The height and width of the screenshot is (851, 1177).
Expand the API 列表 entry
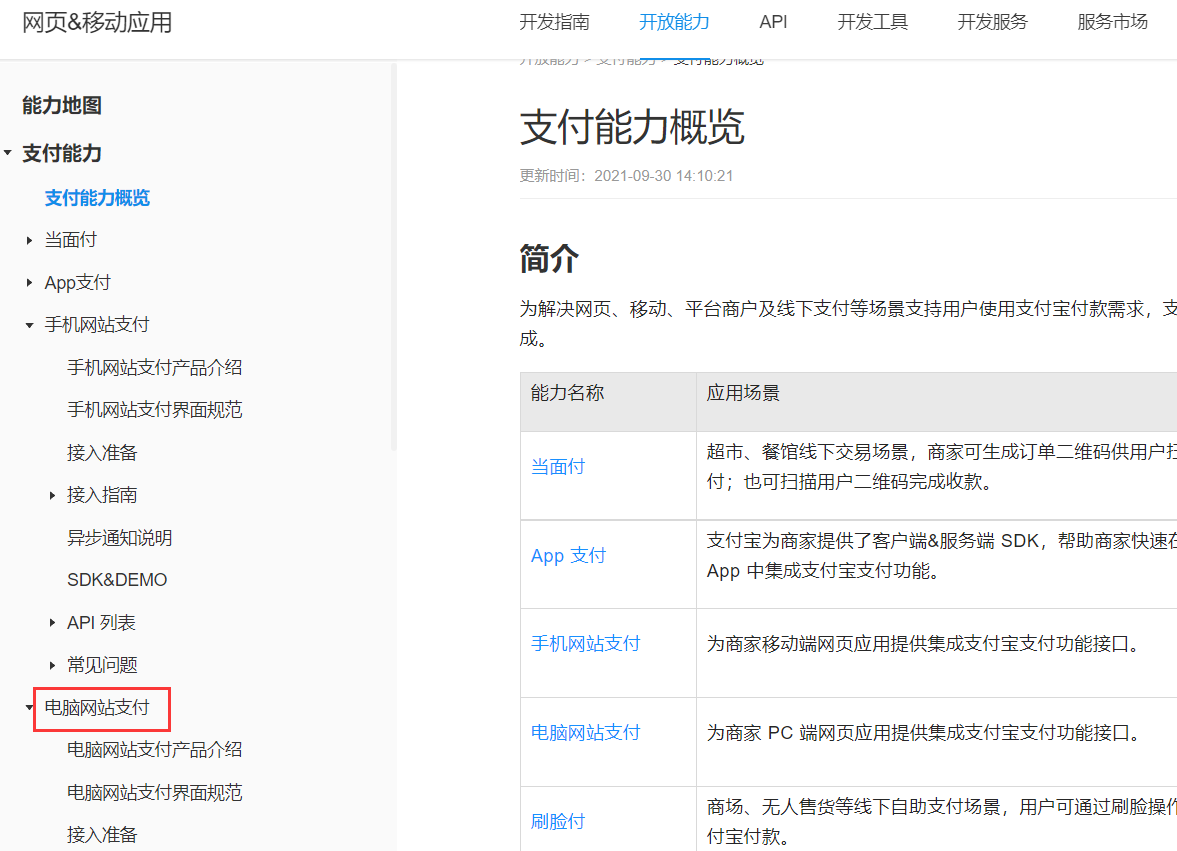pyautogui.click(x=53, y=621)
